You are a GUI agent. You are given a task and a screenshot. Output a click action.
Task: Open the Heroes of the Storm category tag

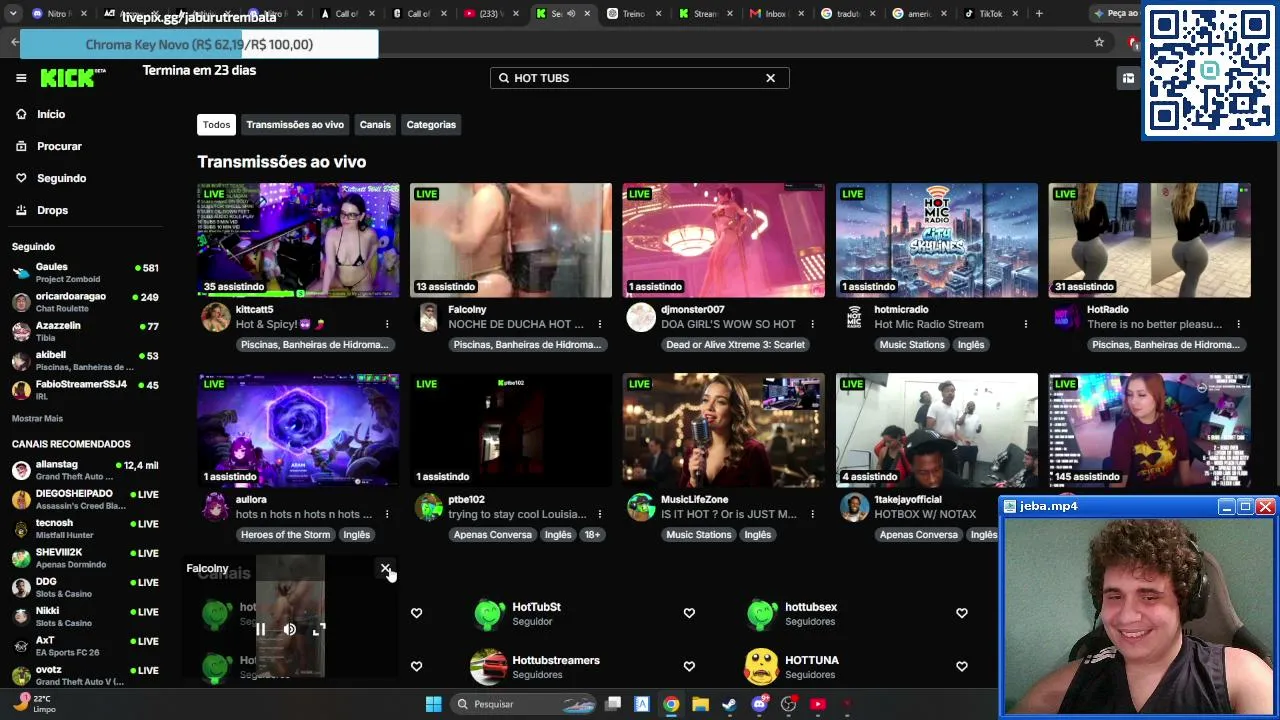click(285, 535)
